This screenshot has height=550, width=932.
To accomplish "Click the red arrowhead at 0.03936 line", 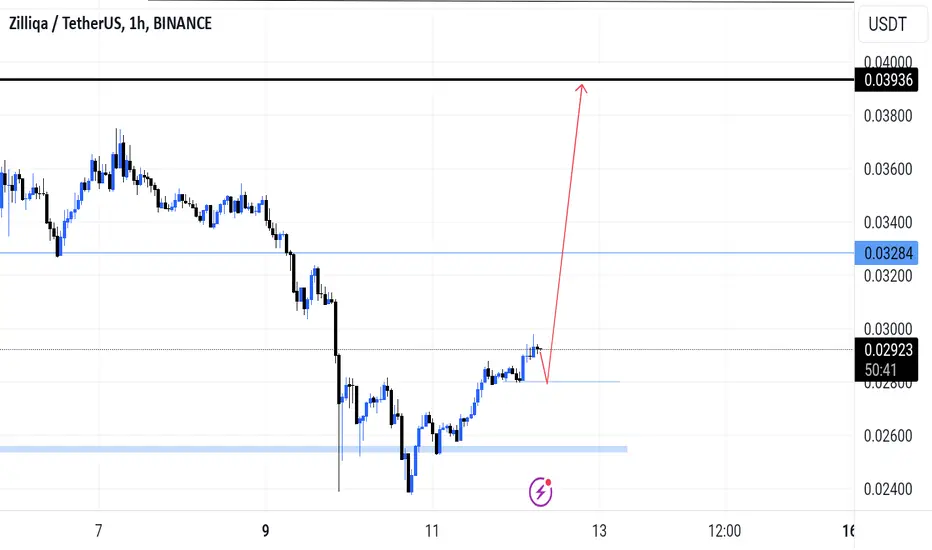I will (x=581, y=89).
